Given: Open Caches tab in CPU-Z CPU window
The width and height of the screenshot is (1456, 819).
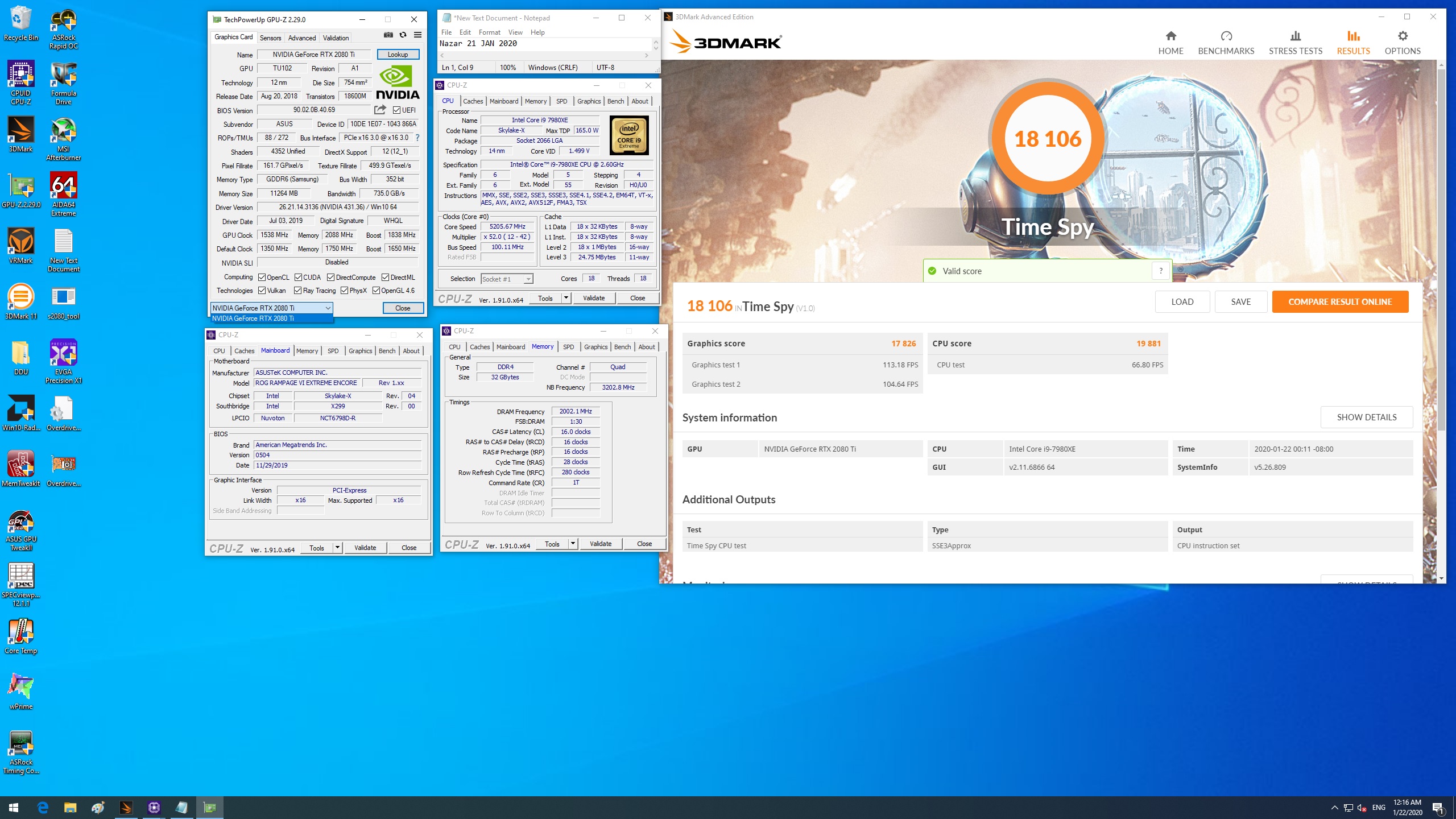Looking at the screenshot, I should [x=473, y=101].
